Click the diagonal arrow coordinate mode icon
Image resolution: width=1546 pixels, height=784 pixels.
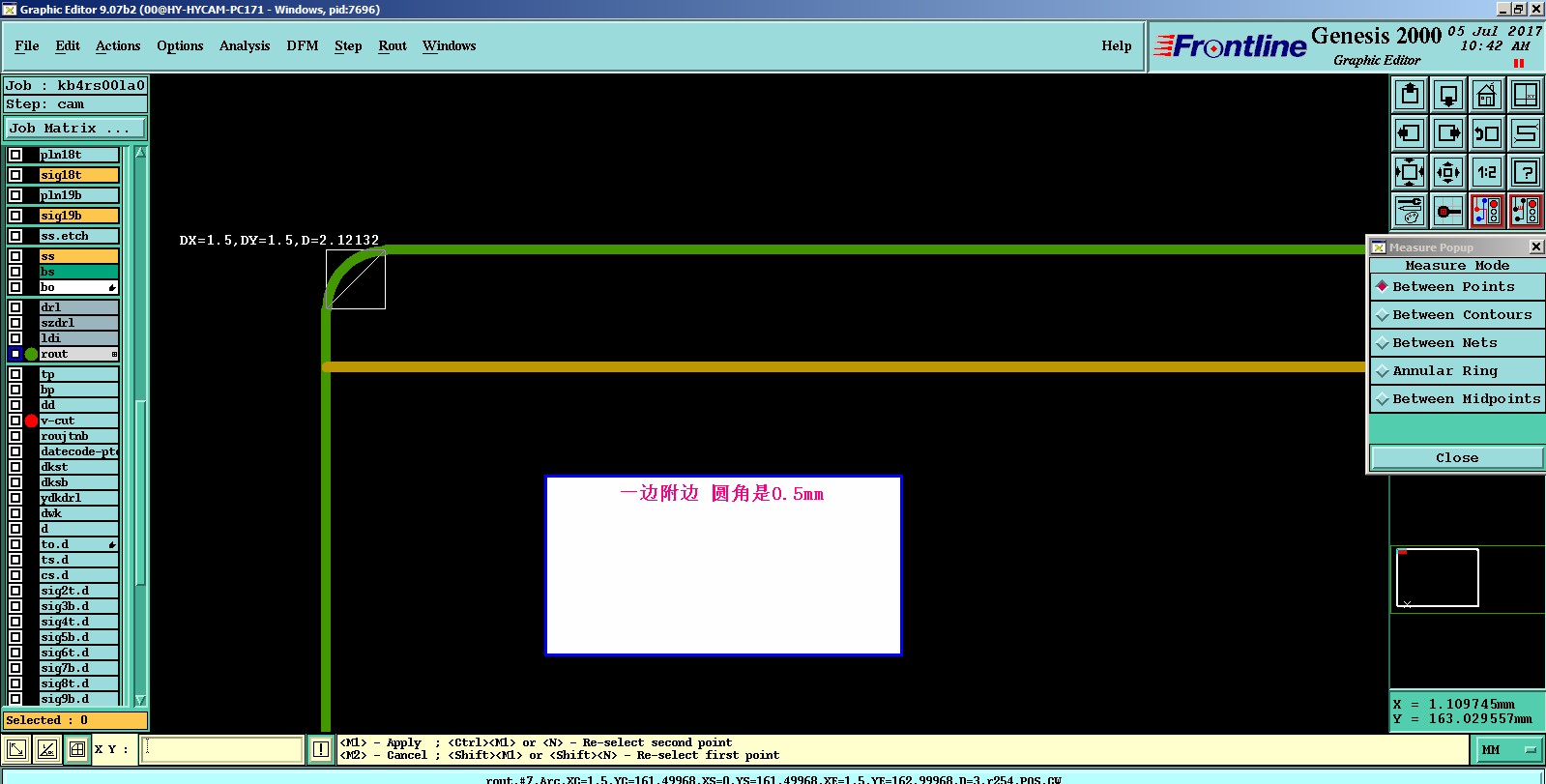click(16, 749)
